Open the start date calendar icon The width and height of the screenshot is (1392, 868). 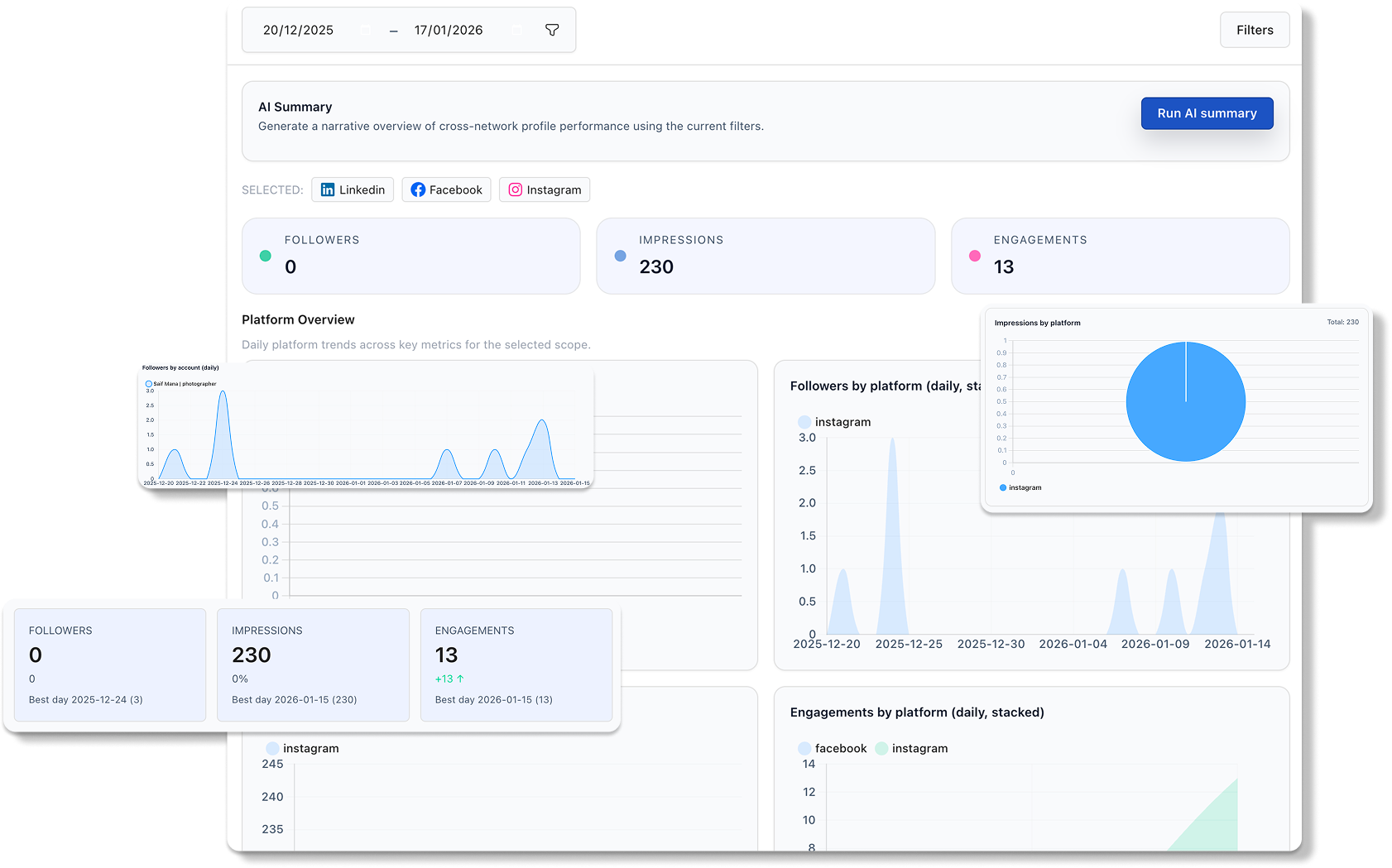pos(367,29)
